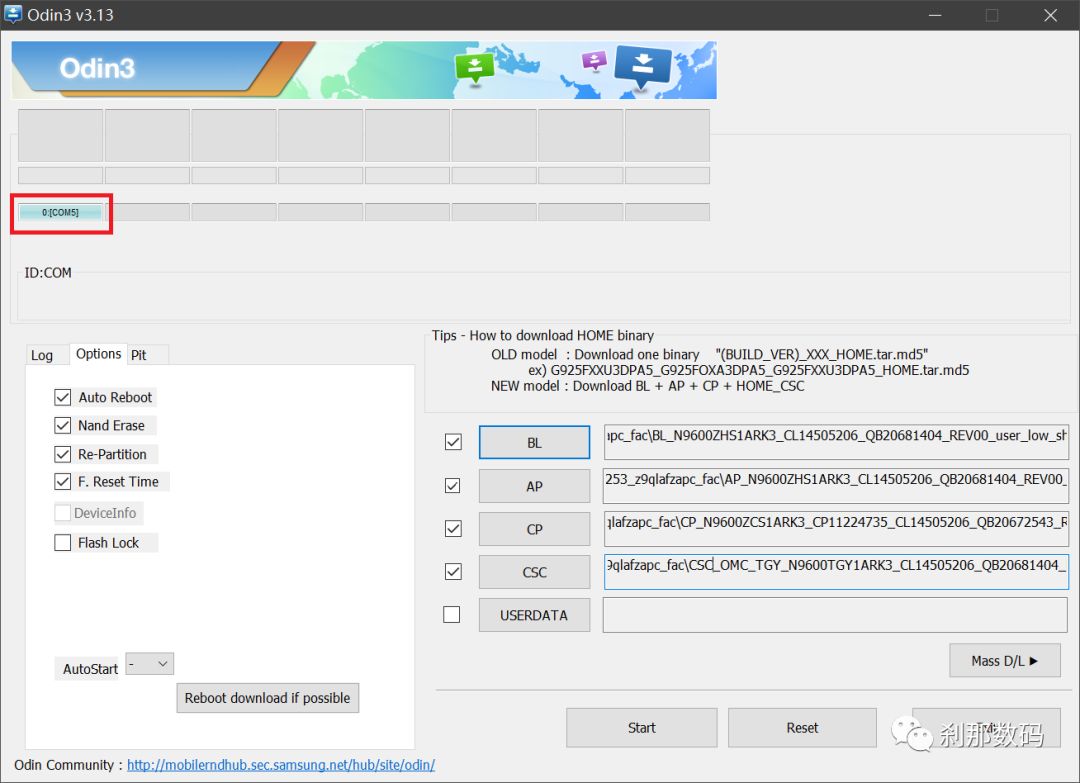The width and height of the screenshot is (1080, 783).
Task: Enable the Flash Lock checkbox
Action: (x=63, y=543)
